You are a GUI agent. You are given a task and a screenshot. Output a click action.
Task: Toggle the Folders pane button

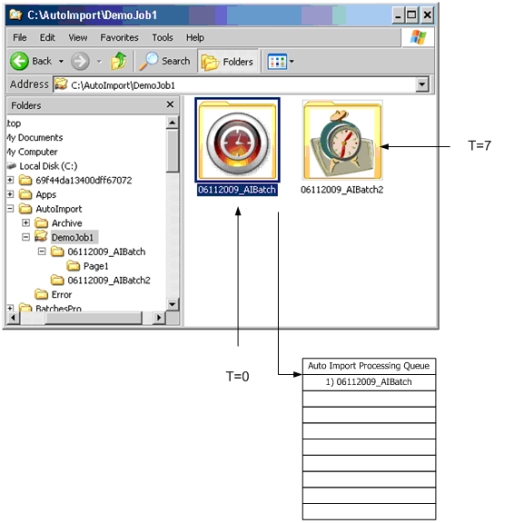tap(228, 61)
